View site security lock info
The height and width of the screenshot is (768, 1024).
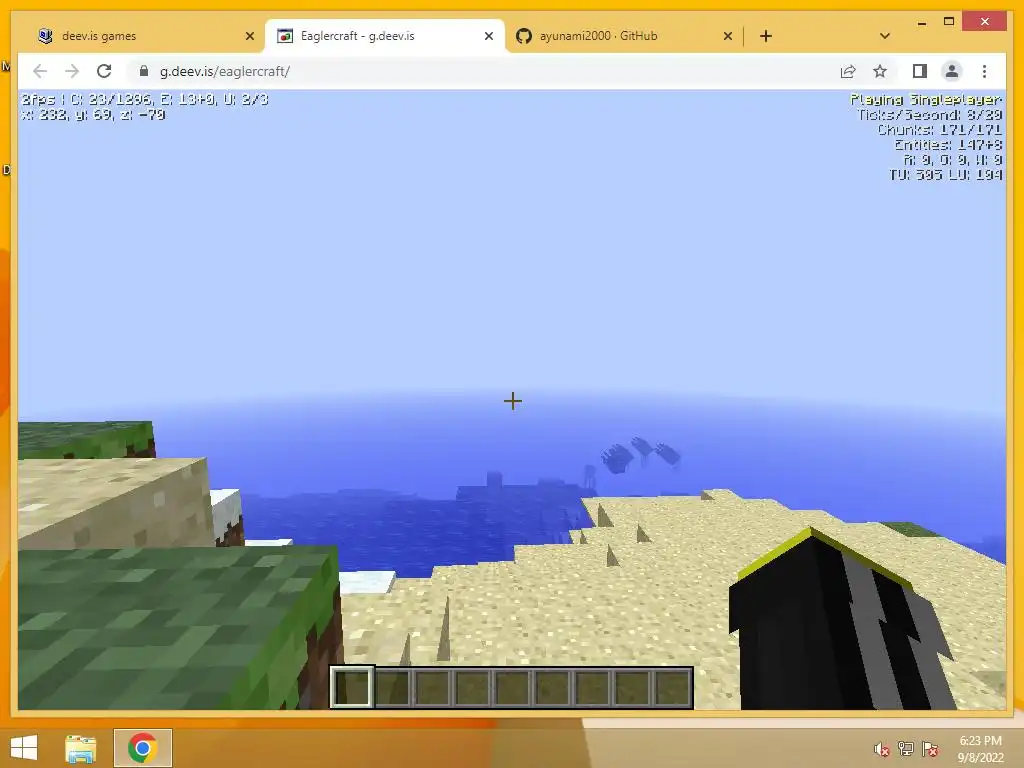pyautogui.click(x=144, y=71)
